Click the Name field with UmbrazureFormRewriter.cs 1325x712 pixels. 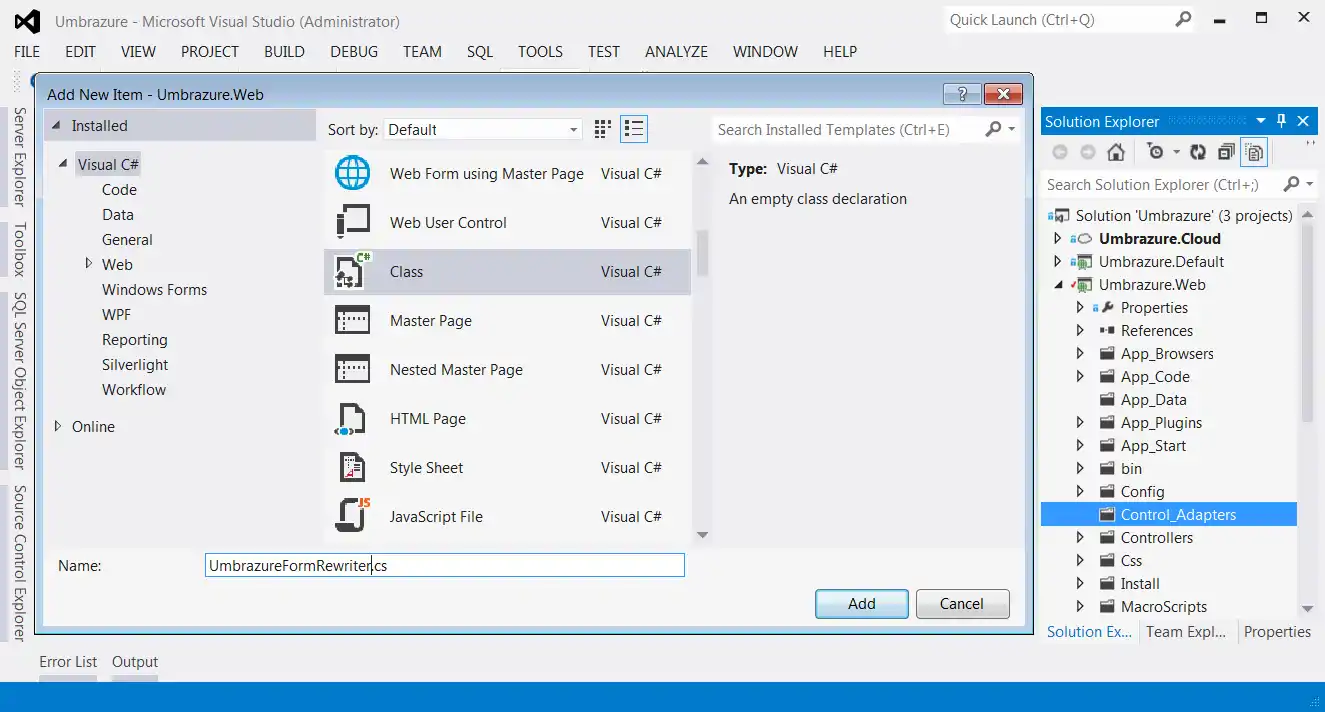click(445, 565)
